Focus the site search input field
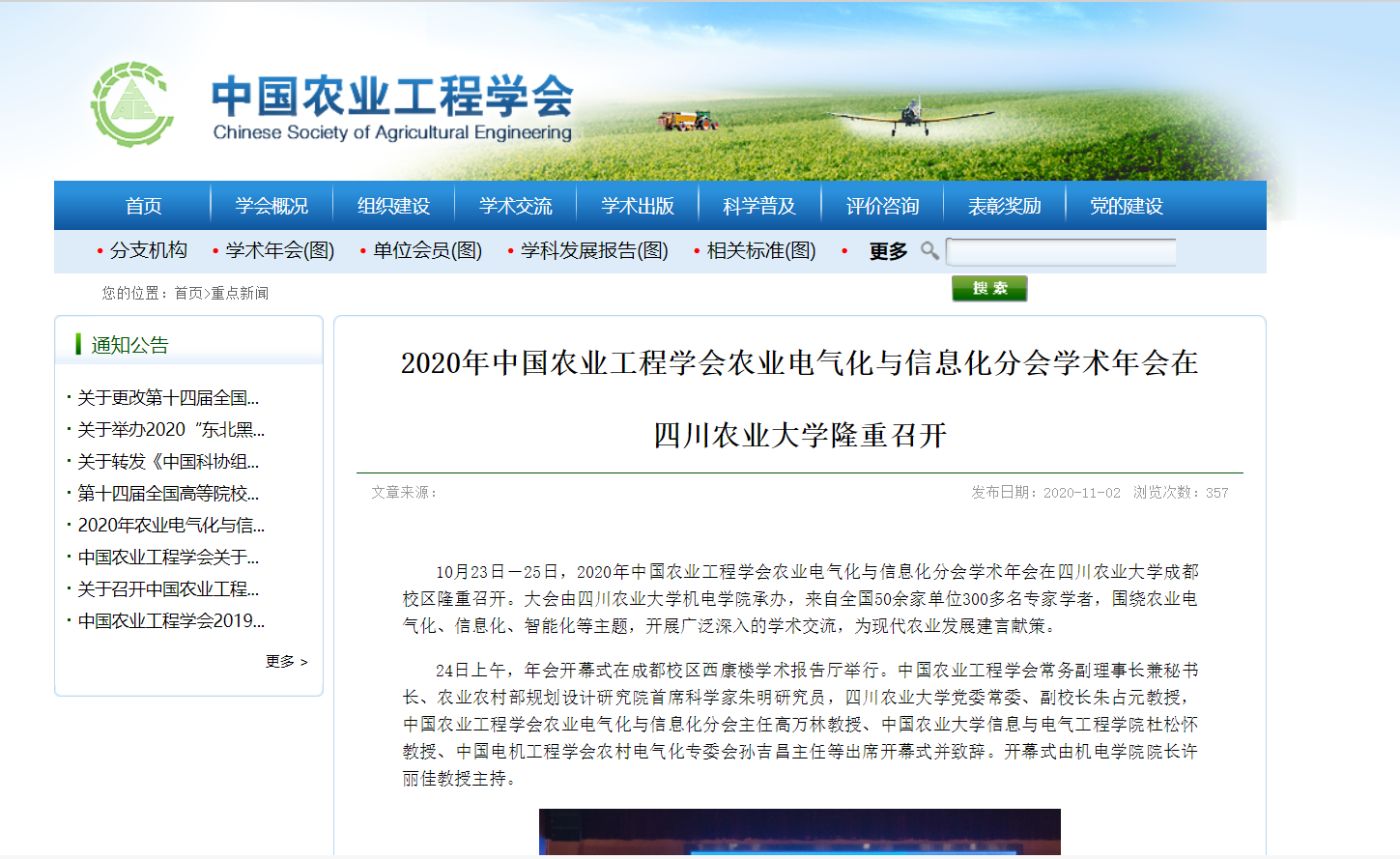Image resolution: width=1400 pixels, height=859 pixels. point(1061,251)
